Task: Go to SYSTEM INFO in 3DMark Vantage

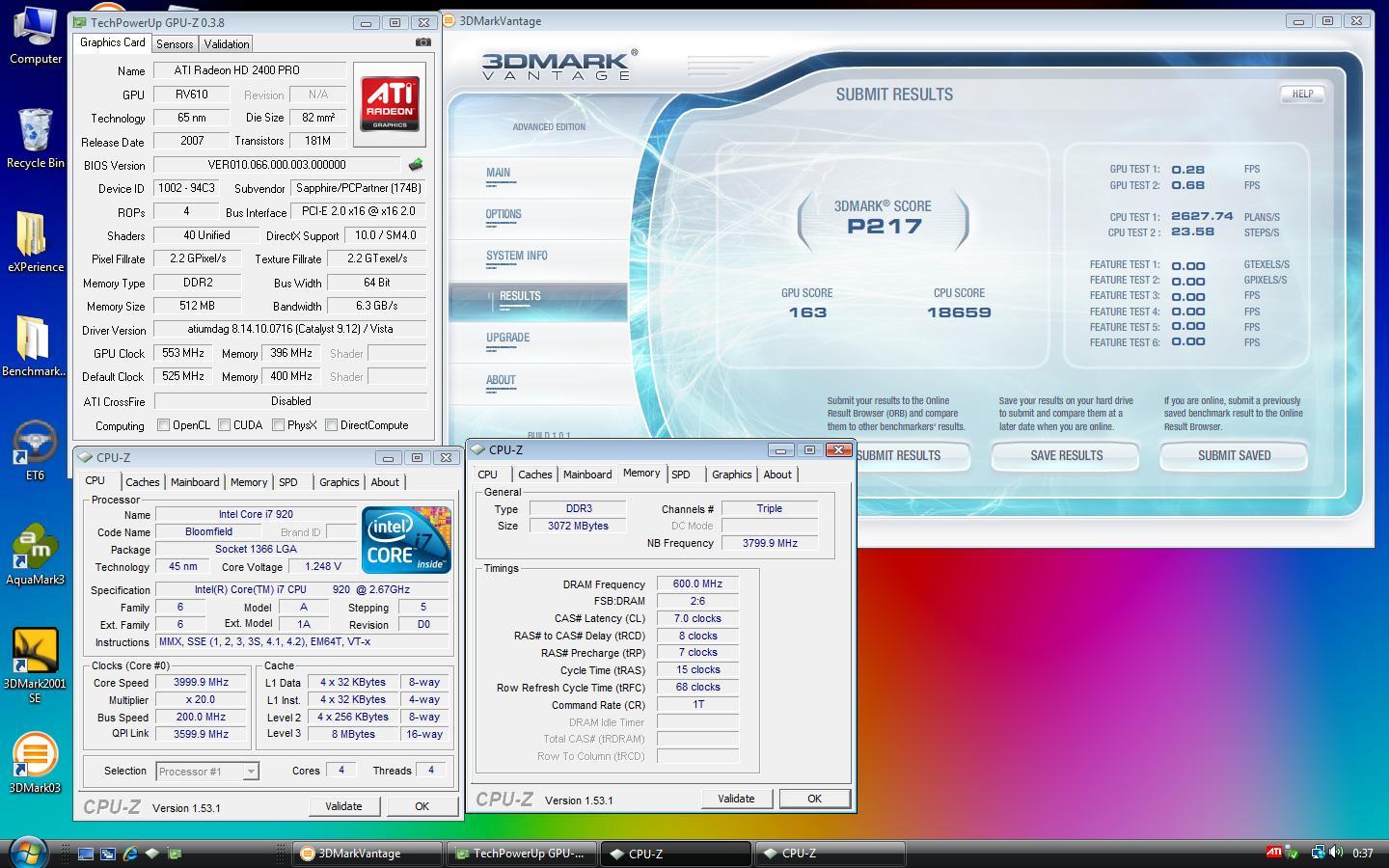Action: (517, 257)
